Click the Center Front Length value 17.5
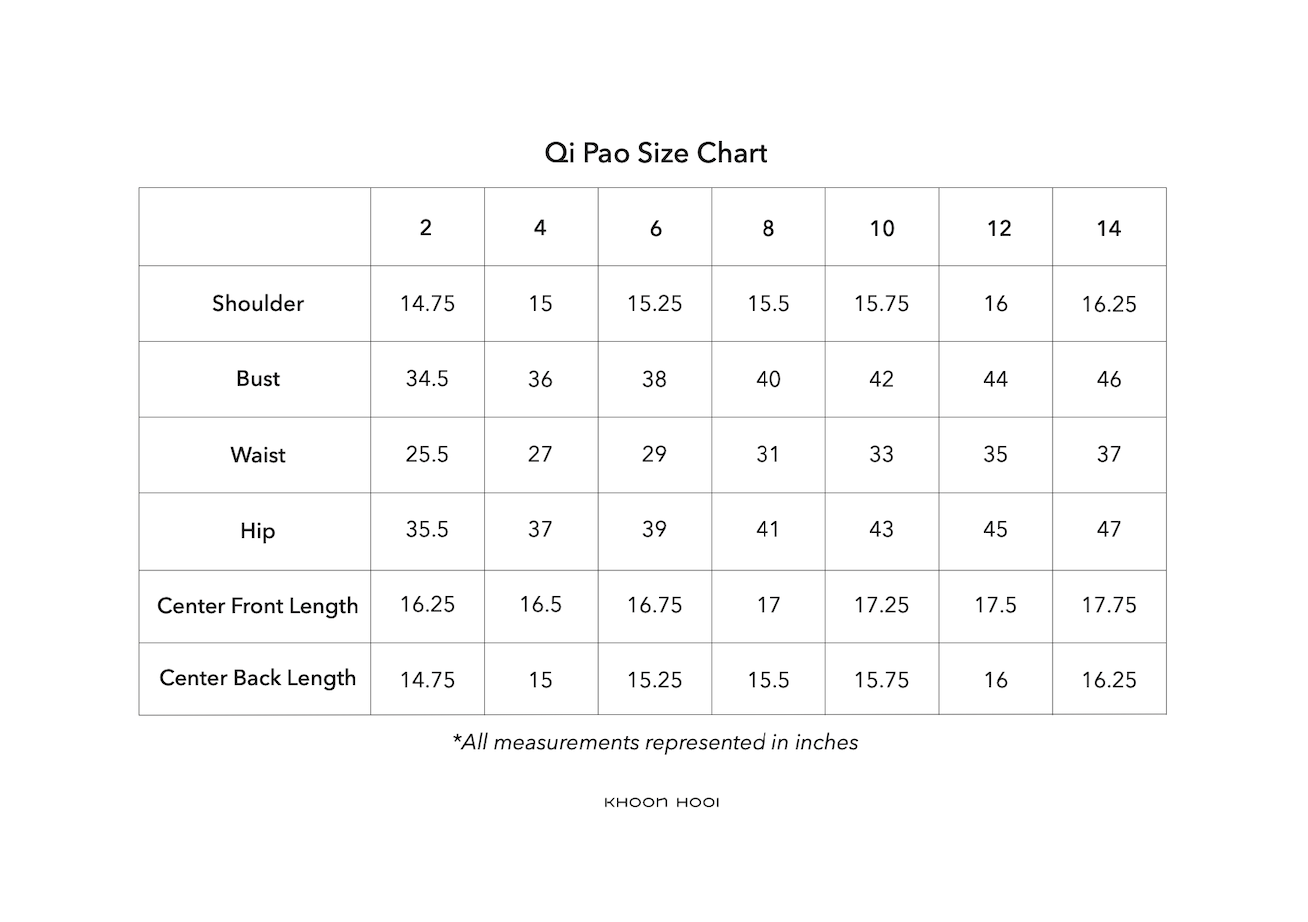Image resolution: width=1308 pixels, height=922 pixels. pyautogui.click(x=995, y=605)
